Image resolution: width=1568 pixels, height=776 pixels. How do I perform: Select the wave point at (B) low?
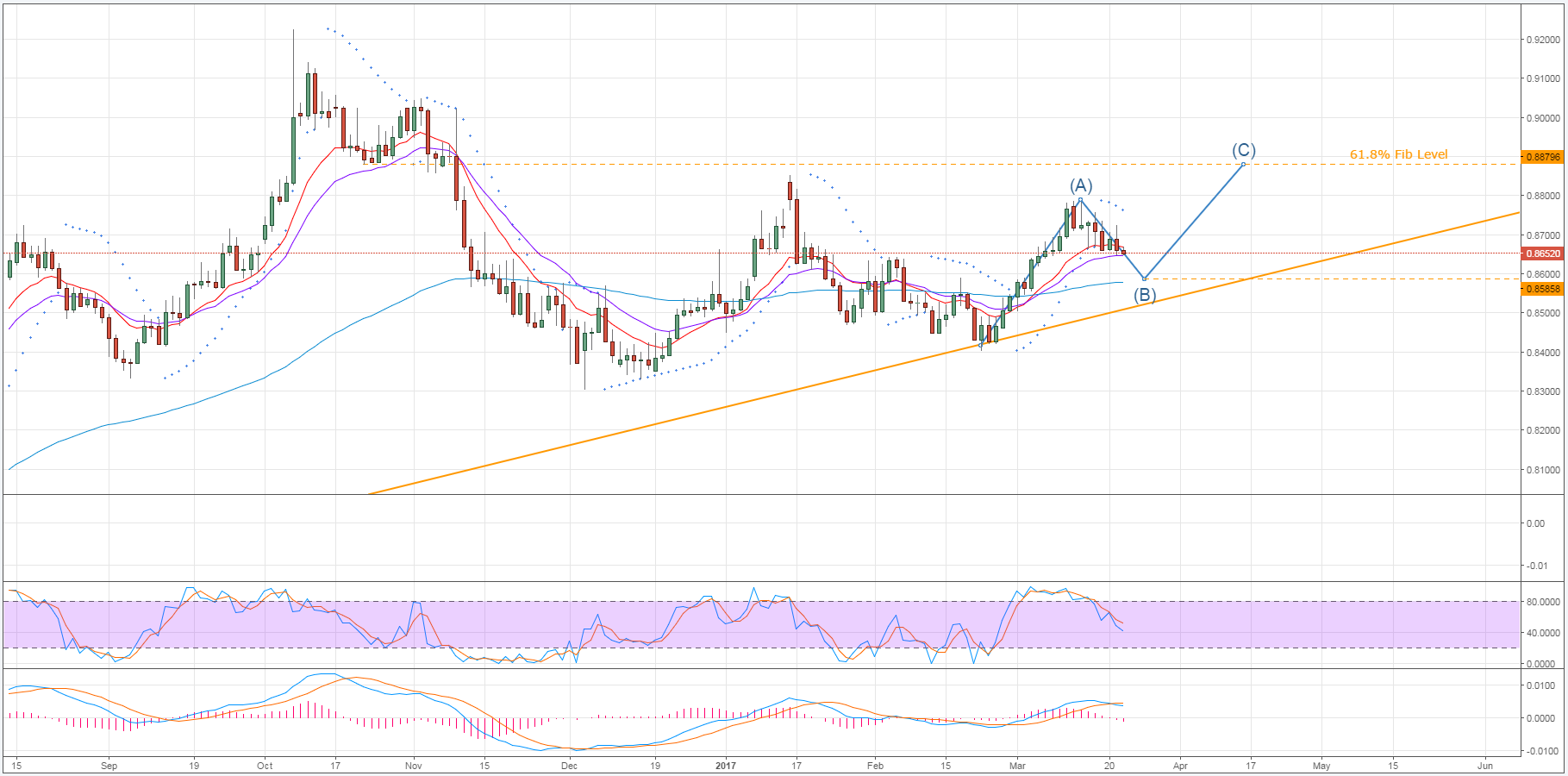click(x=1144, y=278)
